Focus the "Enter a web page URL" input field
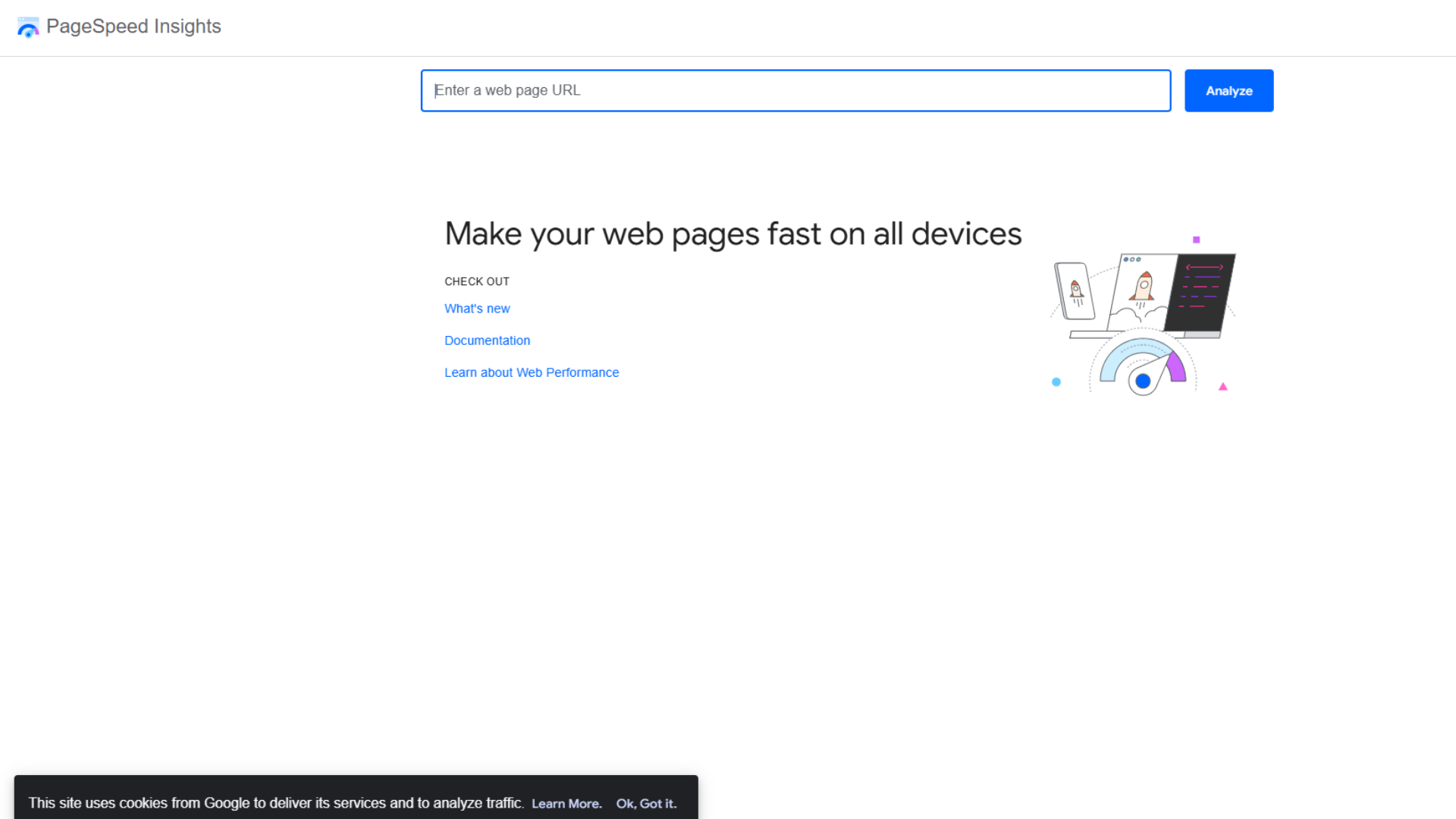This screenshot has width=1456, height=819. click(x=795, y=90)
